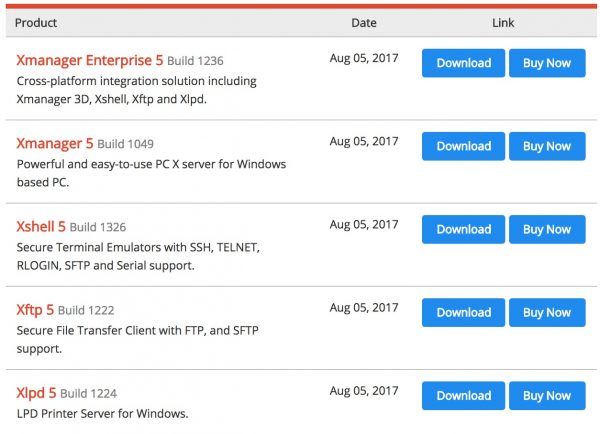The image size is (600, 434).
Task: Open the Xmanager 5 product title link
Action: [x=55, y=144]
